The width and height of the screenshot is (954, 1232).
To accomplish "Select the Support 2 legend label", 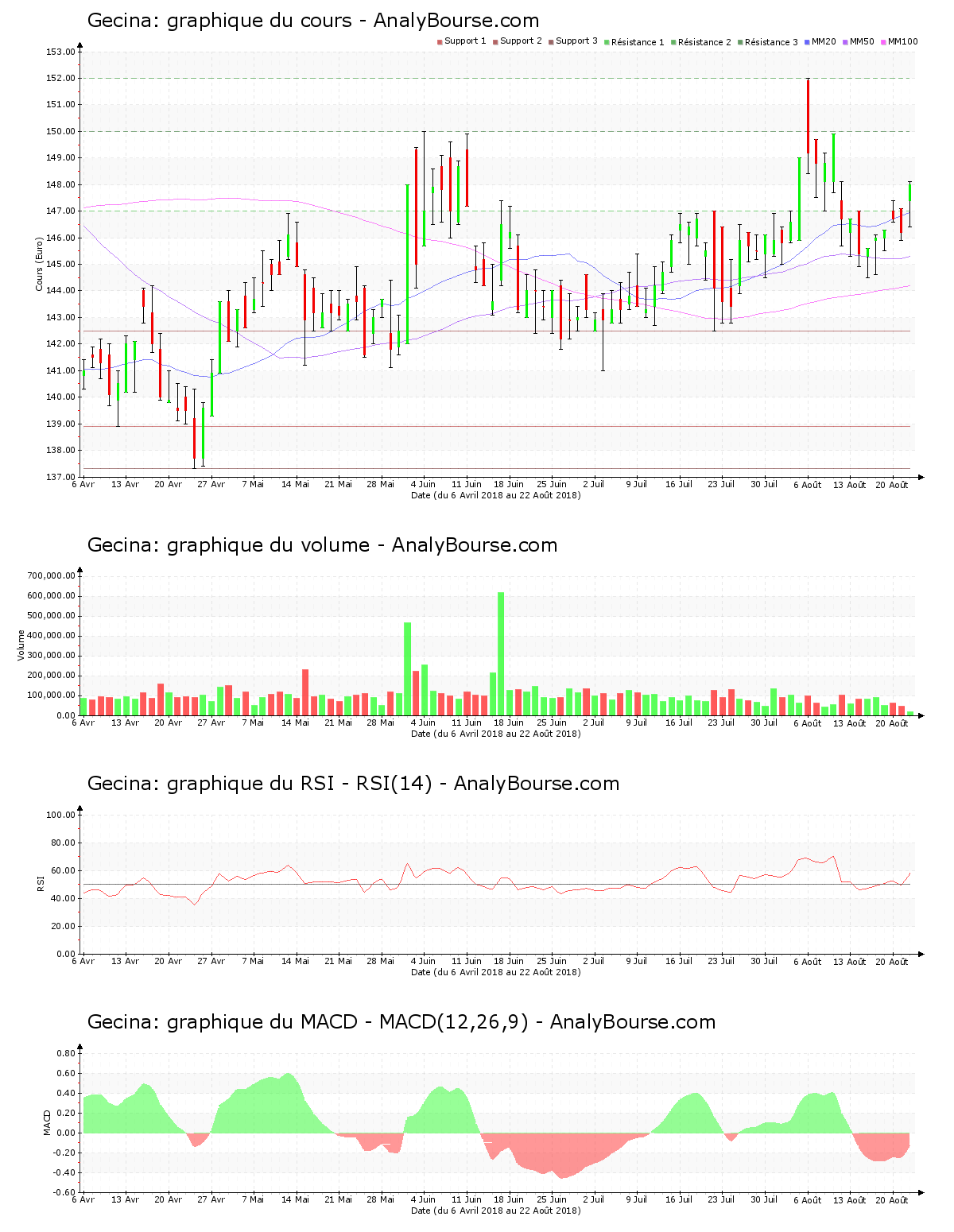I will (521, 41).
